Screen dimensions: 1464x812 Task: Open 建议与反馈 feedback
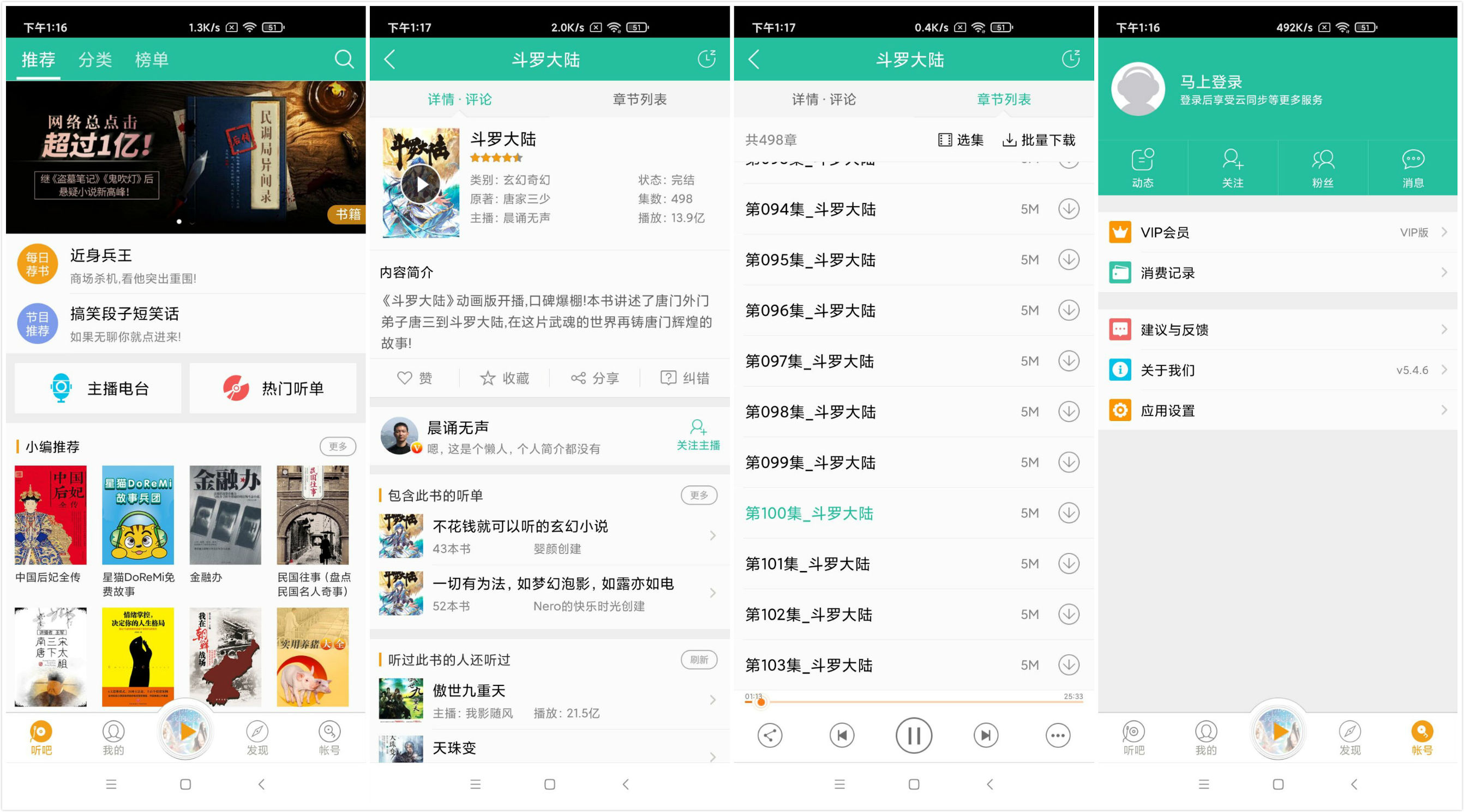[1277, 329]
